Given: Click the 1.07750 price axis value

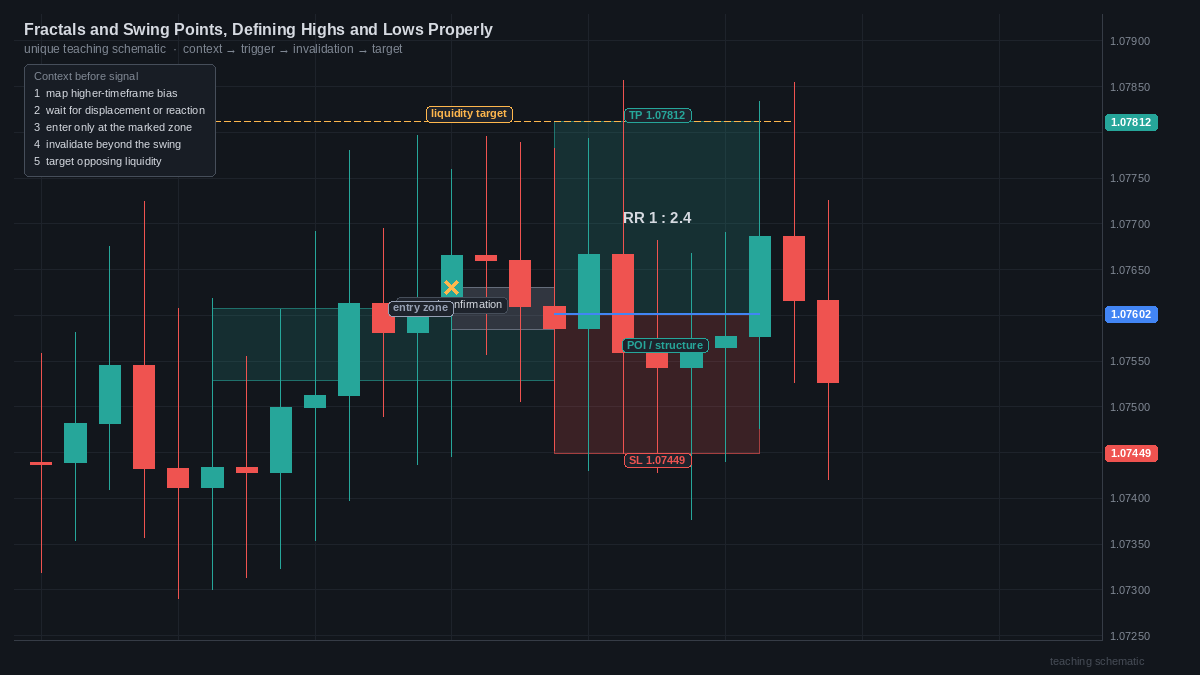Looking at the screenshot, I should [x=1130, y=178].
